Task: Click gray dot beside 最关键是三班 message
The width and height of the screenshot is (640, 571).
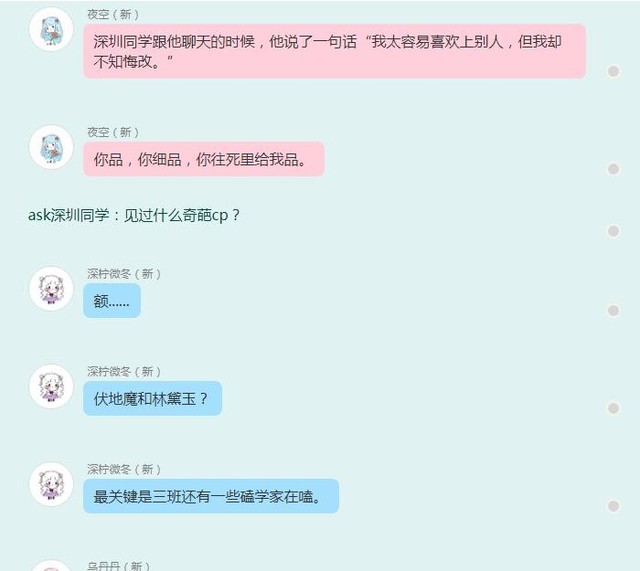Action: pos(613,506)
